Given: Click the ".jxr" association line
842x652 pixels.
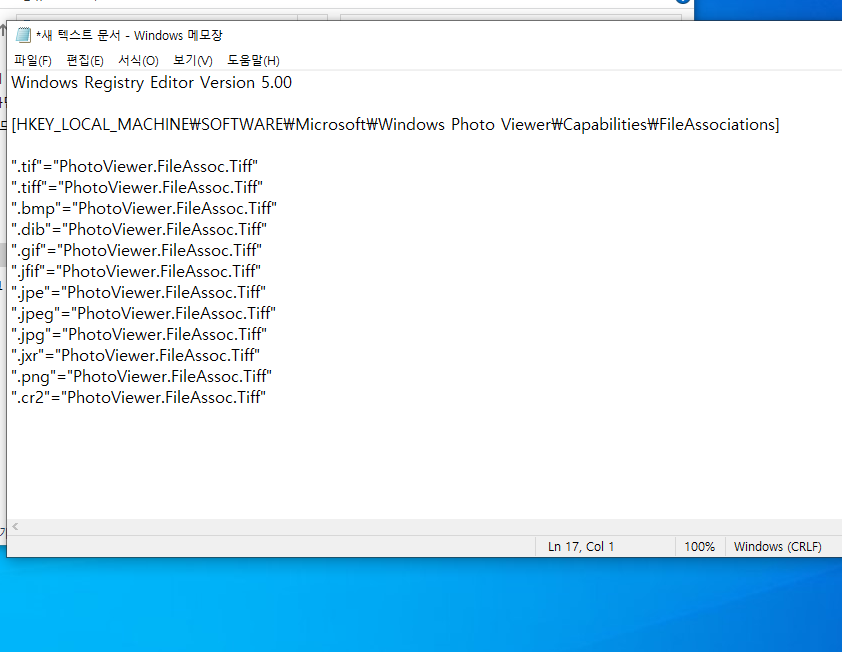Looking at the screenshot, I should click(x=135, y=355).
